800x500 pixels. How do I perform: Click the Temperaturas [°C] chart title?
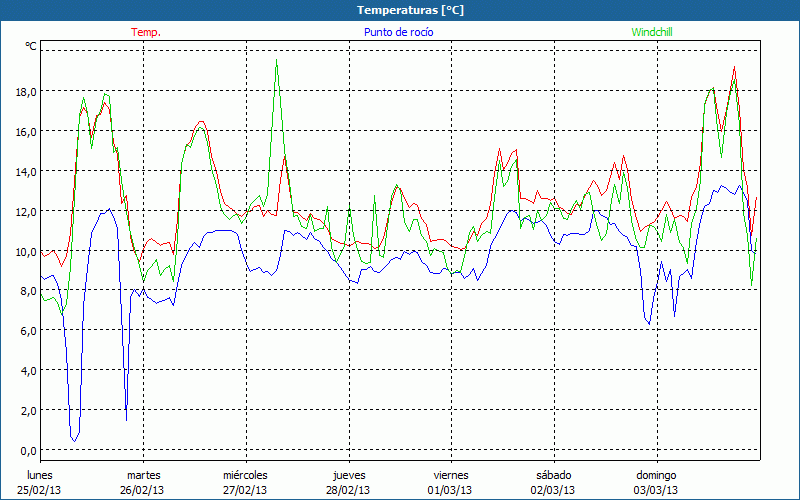tap(411, 10)
